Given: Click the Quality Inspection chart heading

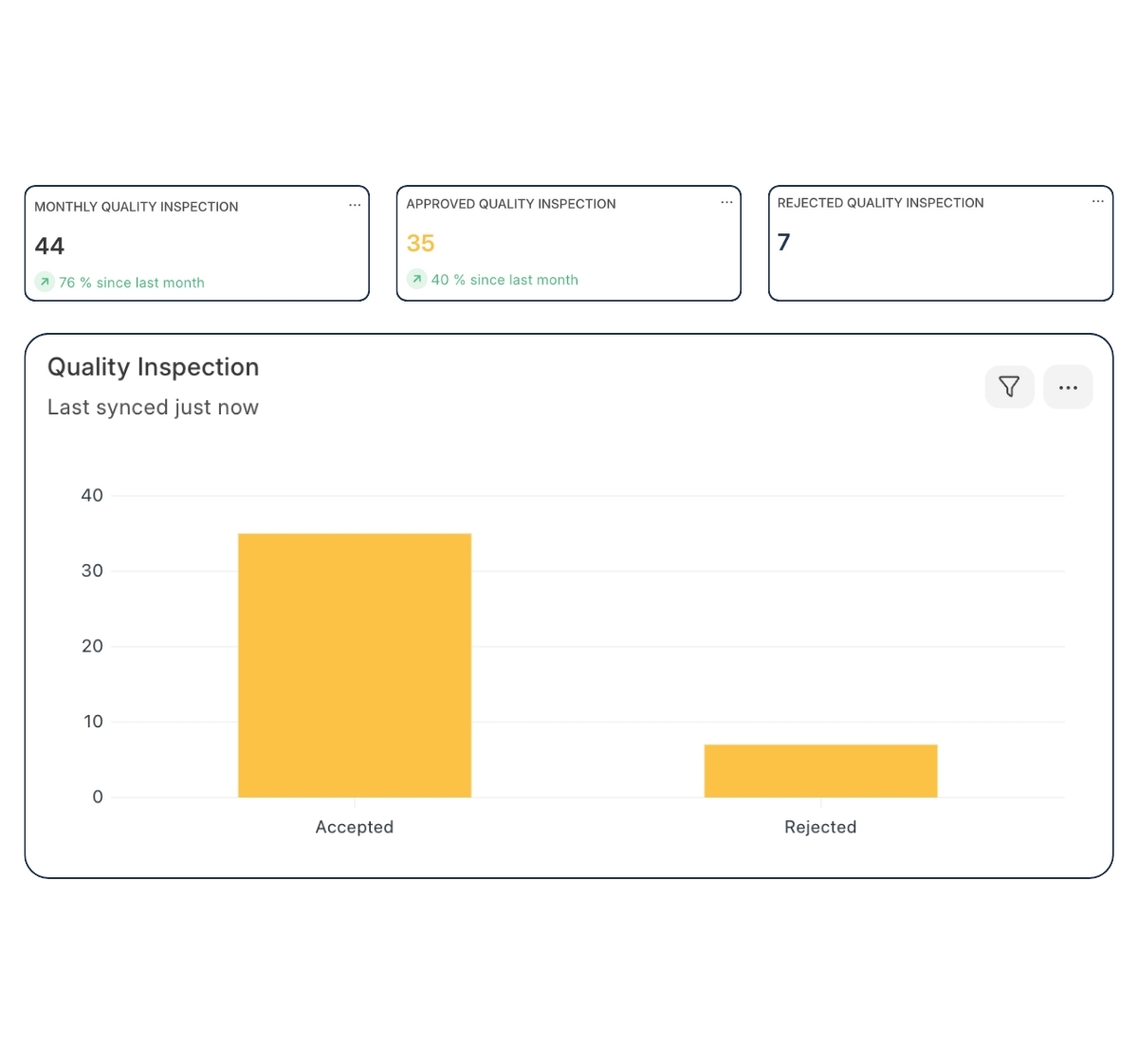Looking at the screenshot, I should tap(153, 367).
